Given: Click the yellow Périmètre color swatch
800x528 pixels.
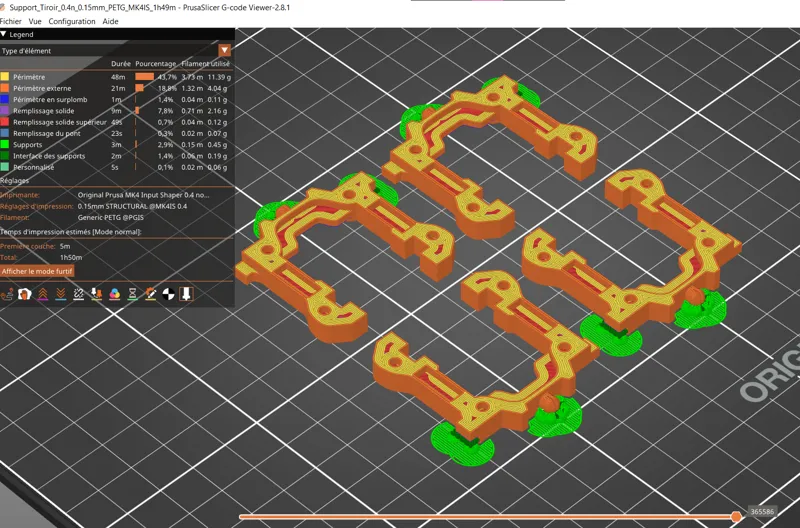Looking at the screenshot, I should tap(5, 77).
